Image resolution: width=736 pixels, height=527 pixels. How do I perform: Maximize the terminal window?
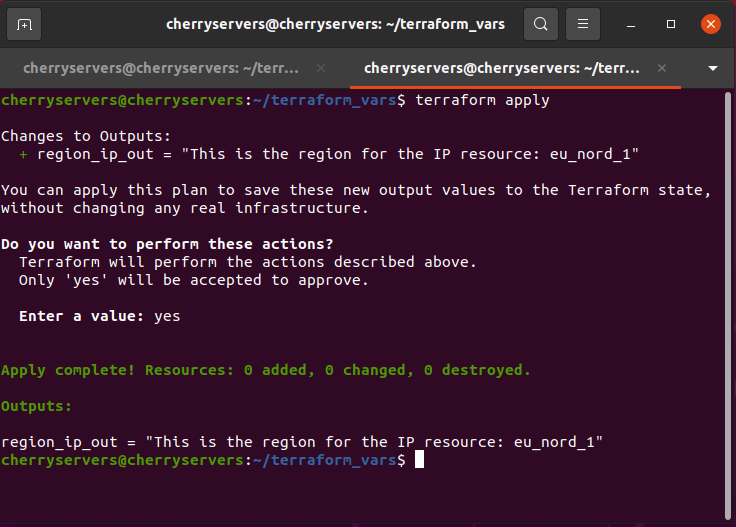(671, 24)
